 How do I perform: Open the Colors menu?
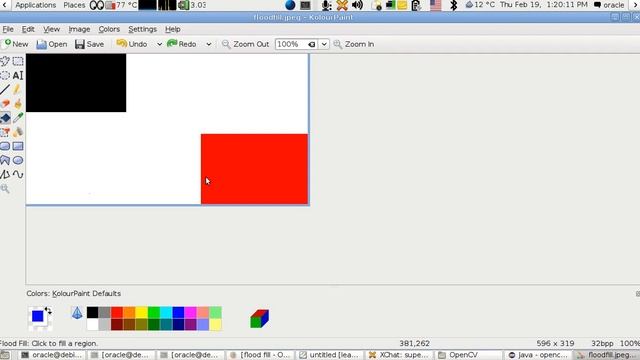109,29
